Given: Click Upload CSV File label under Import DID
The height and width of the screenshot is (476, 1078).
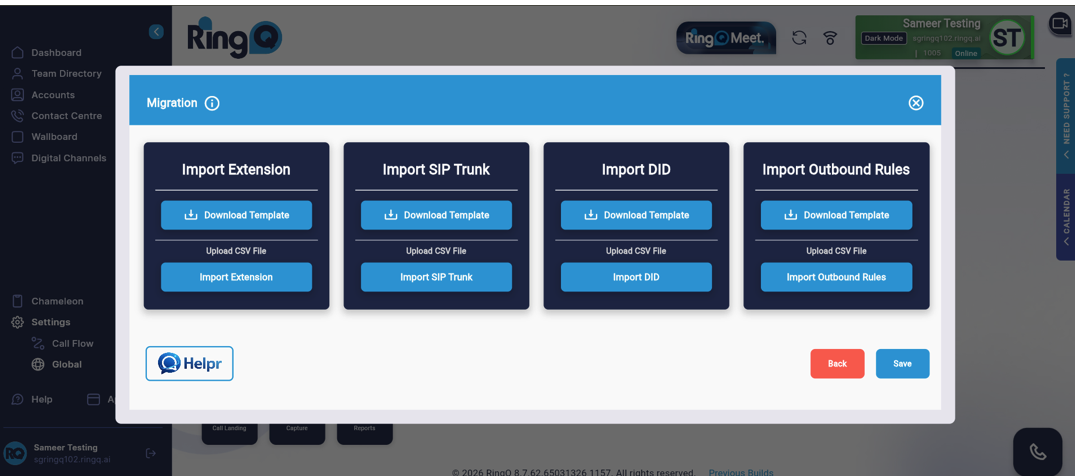Looking at the screenshot, I should pos(636,251).
